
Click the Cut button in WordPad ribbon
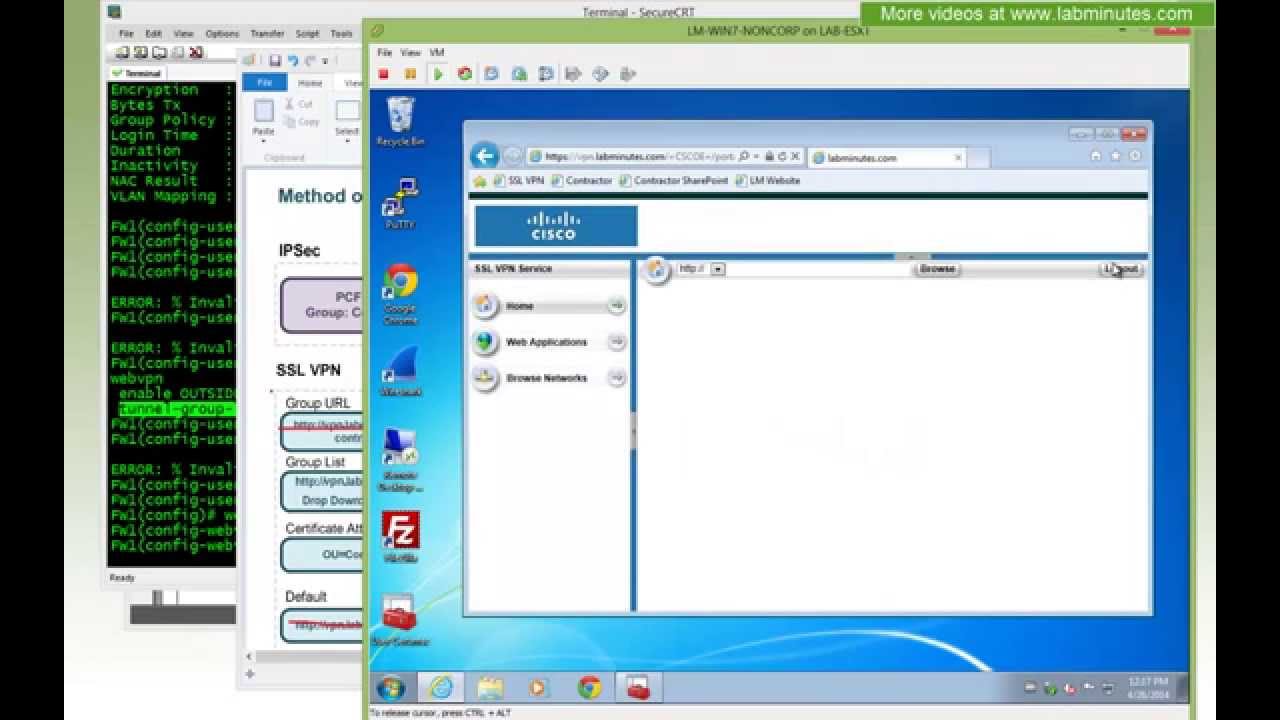tap(298, 104)
